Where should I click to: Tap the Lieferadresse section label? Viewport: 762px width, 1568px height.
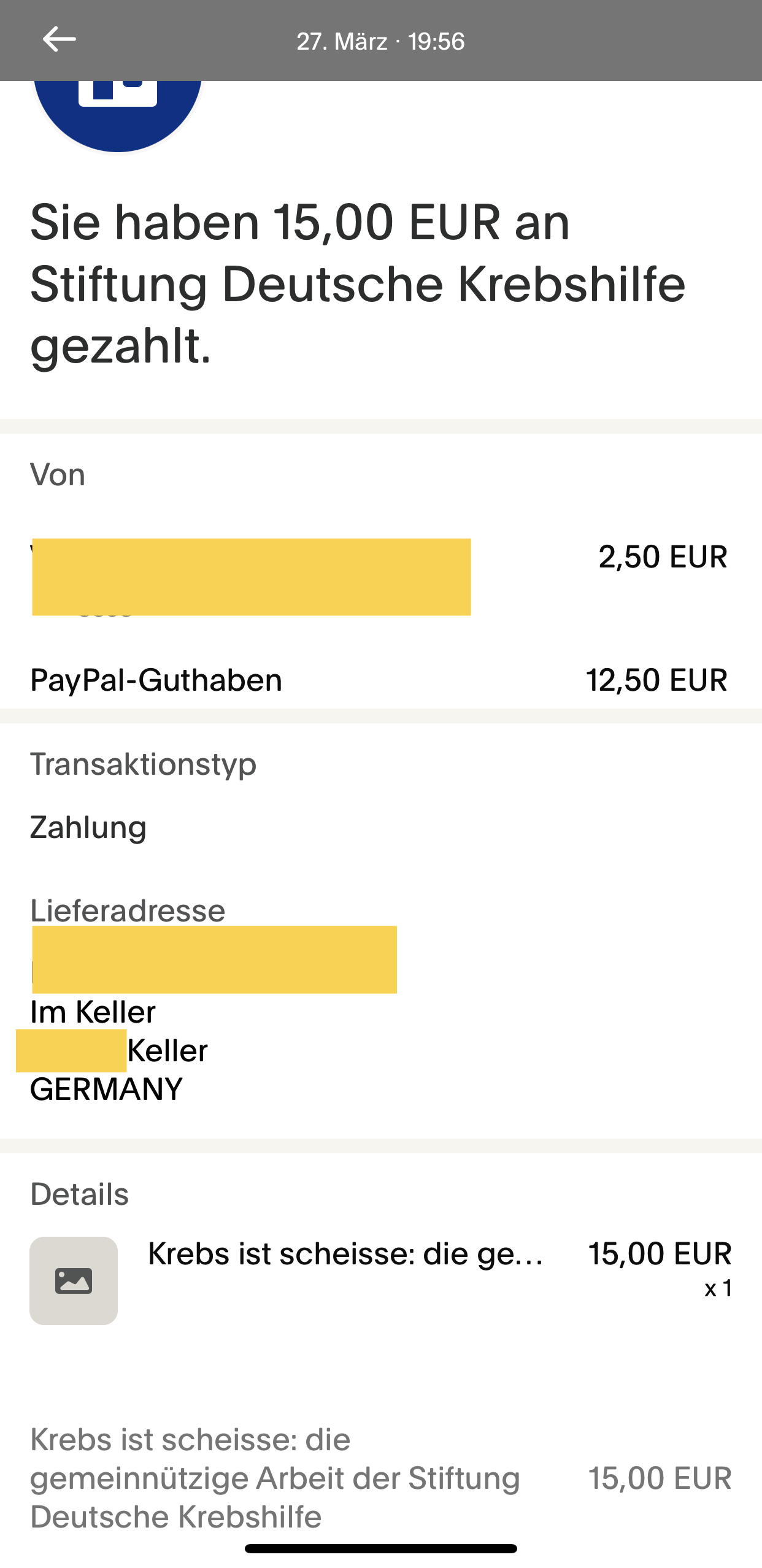coord(128,910)
